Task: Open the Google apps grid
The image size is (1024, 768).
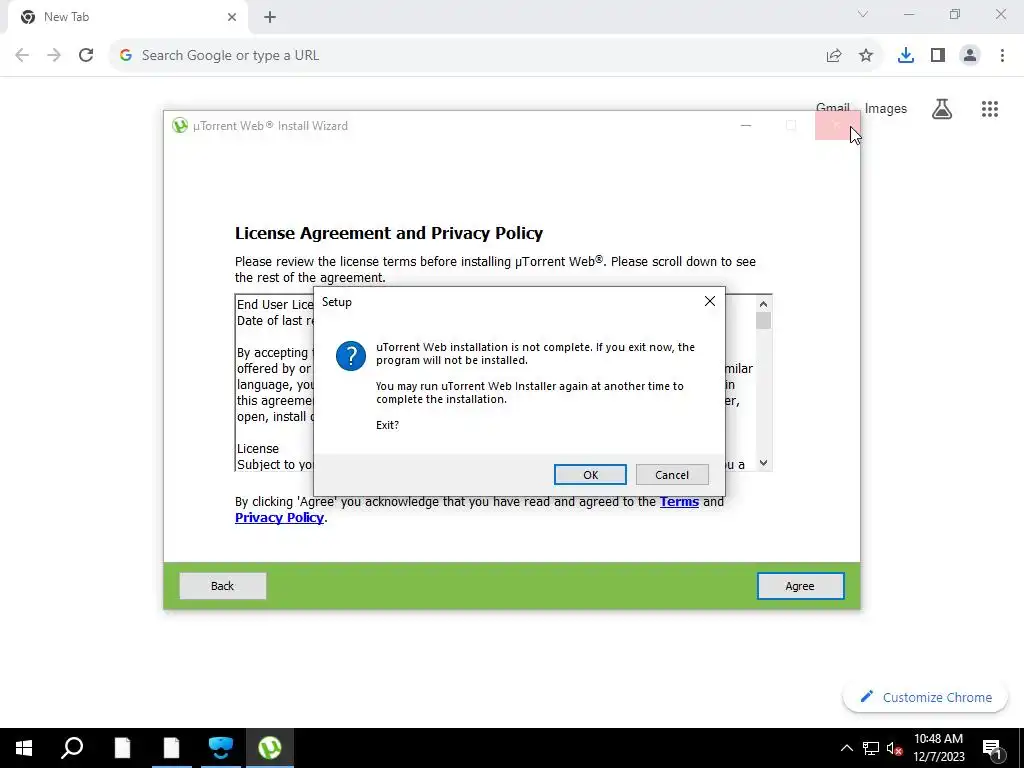Action: [x=989, y=109]
